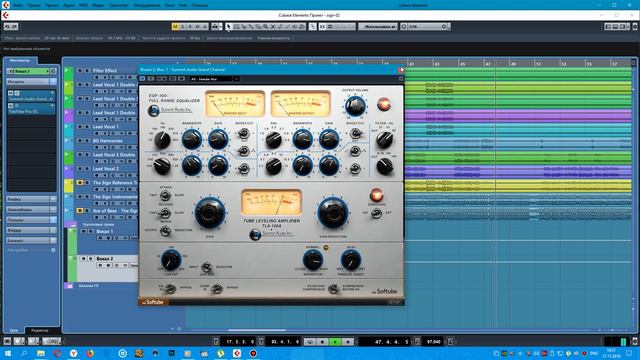Click the Record button in transport bar
Screen dimensions: 640x360
(x=348, y=341)
